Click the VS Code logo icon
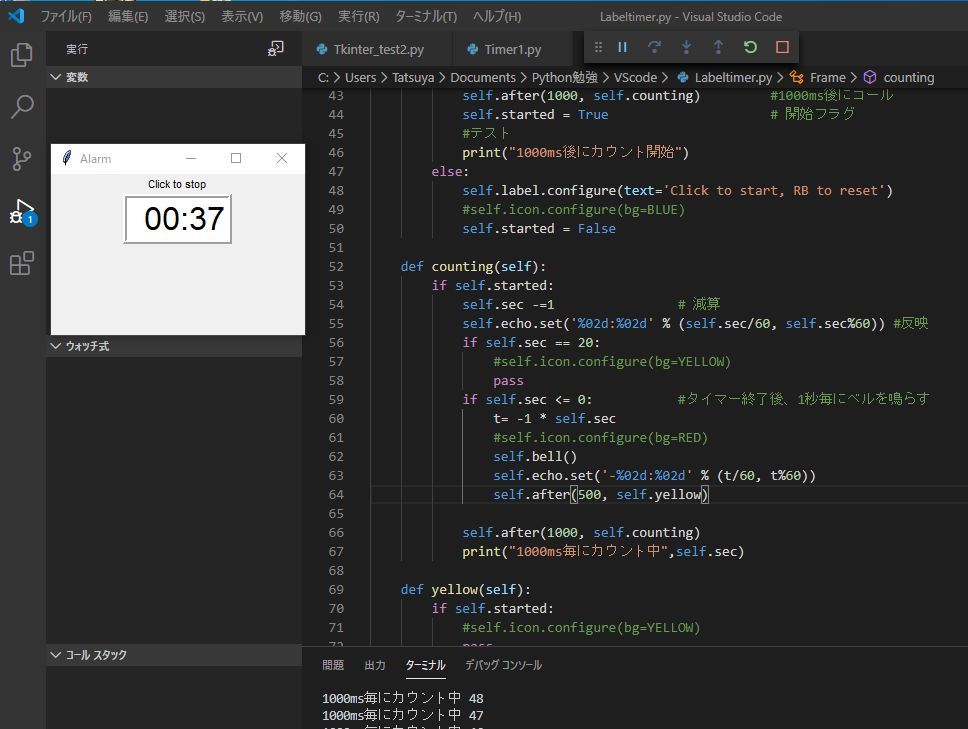This screenshot has width=968, height=729. click(17, 15)
